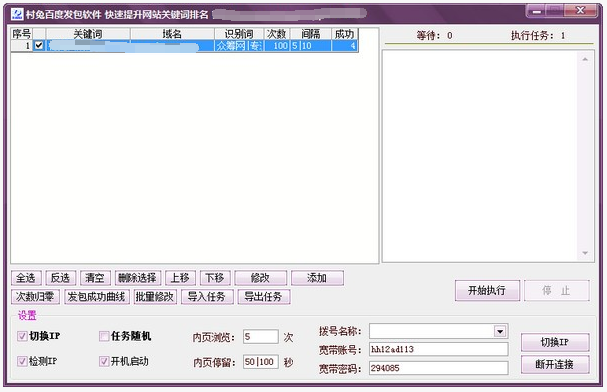Image resolution: width=607 pixels, height=392 pixels.
Task: Toggle the row 1 task checkbox
Action: click(39, 45)
